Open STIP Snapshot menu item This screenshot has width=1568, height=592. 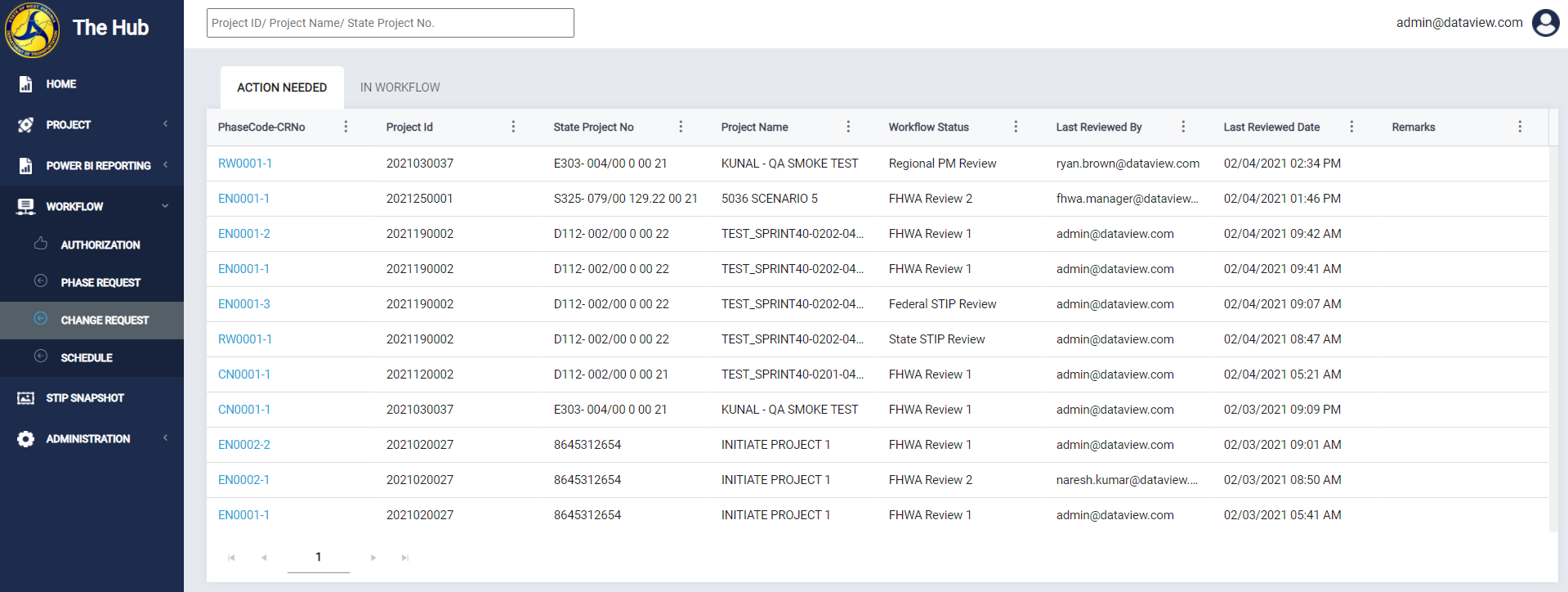[85, 398]
